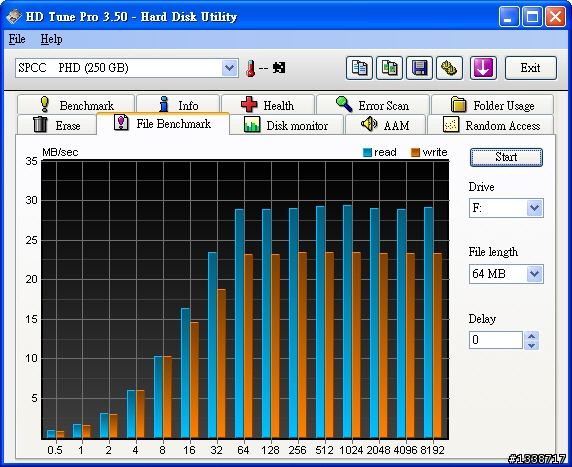Image resolution: width=572 pixels, height=467 pixels.
Task: Click the Exit button
Action: (x=531, y=68)
